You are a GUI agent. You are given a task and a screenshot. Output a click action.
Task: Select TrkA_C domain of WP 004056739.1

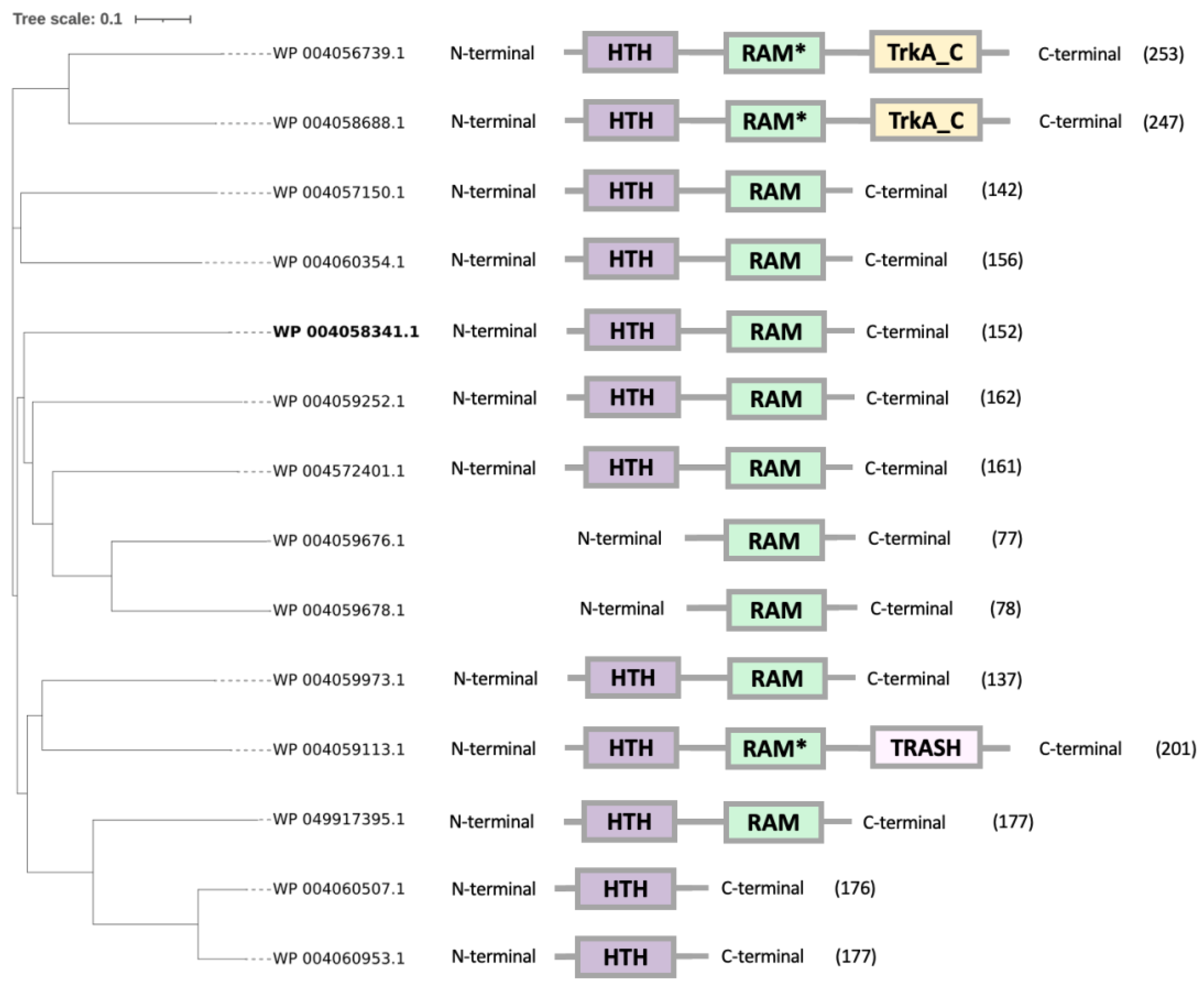click(x=925, y=52)
